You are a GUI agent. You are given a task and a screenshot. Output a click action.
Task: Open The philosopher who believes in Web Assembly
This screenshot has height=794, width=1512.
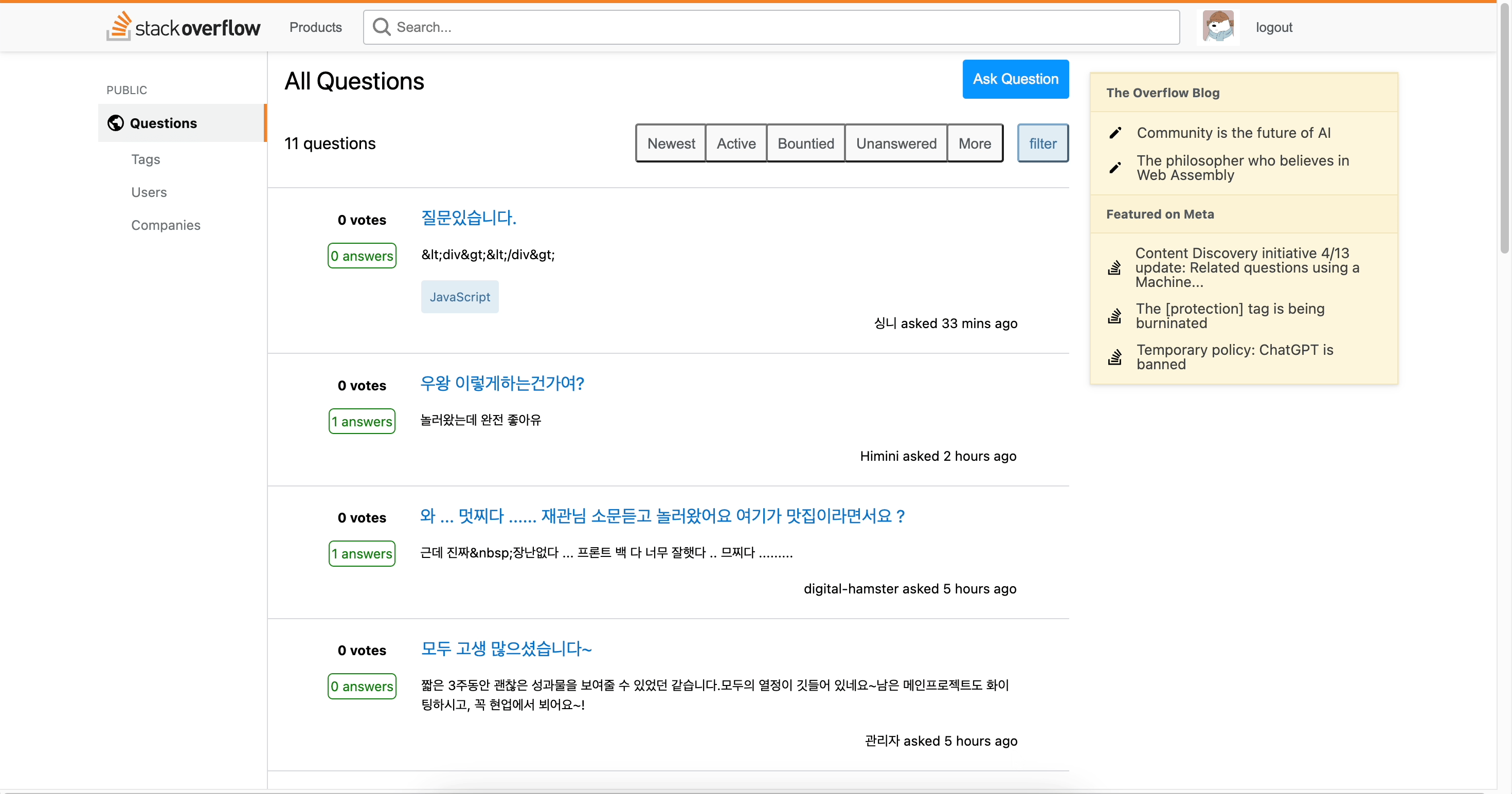(x=1243, y=168)
